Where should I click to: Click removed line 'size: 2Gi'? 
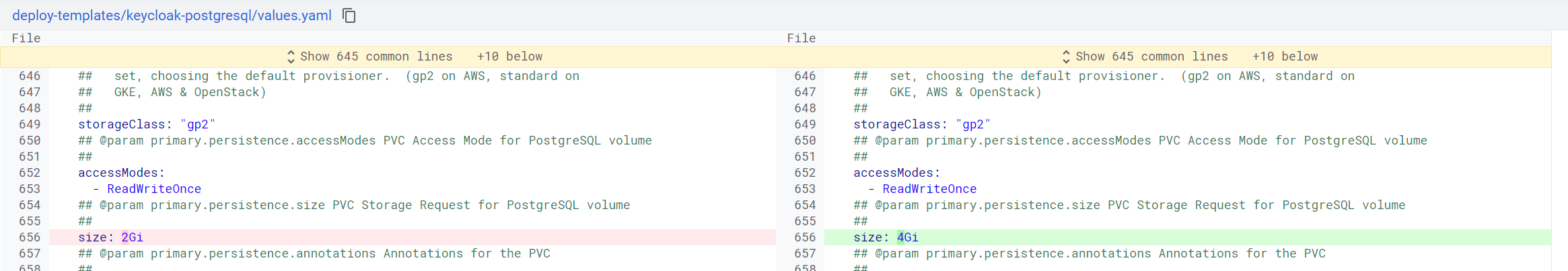pos(413,237)
